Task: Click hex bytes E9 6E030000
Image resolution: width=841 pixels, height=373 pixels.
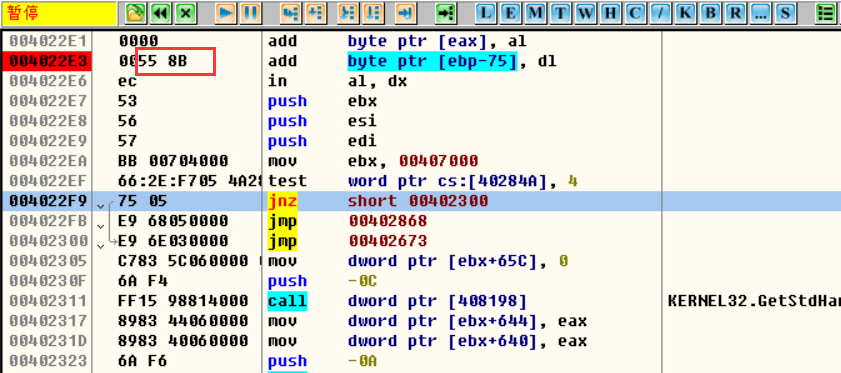Action: click(173, 241)
